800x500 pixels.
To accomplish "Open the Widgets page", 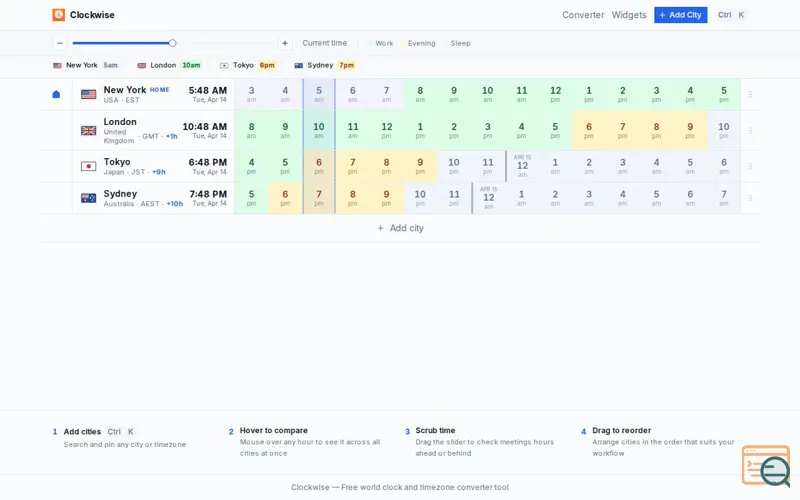I will [629, 15].
